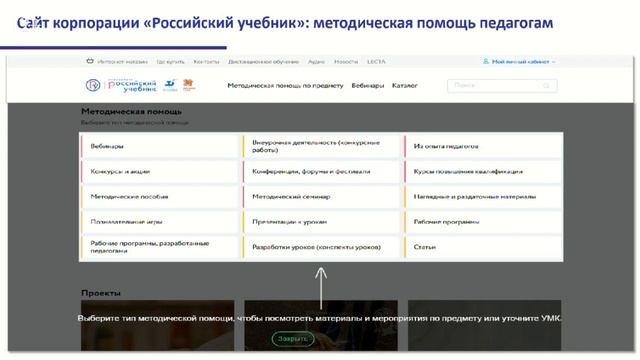The image size is (640, 360).
Task: Select Вебинары help type tile
Action: coord(160,146)
